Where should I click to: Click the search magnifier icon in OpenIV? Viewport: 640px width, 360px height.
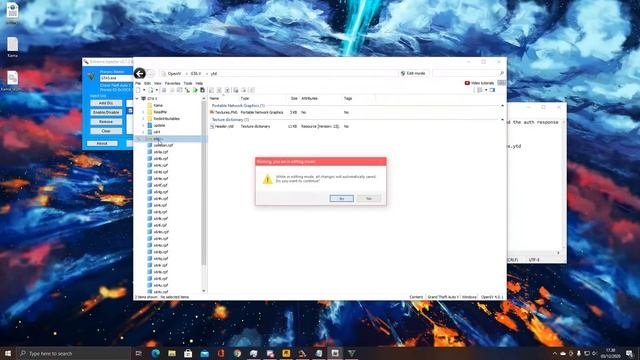coord(502,73)
